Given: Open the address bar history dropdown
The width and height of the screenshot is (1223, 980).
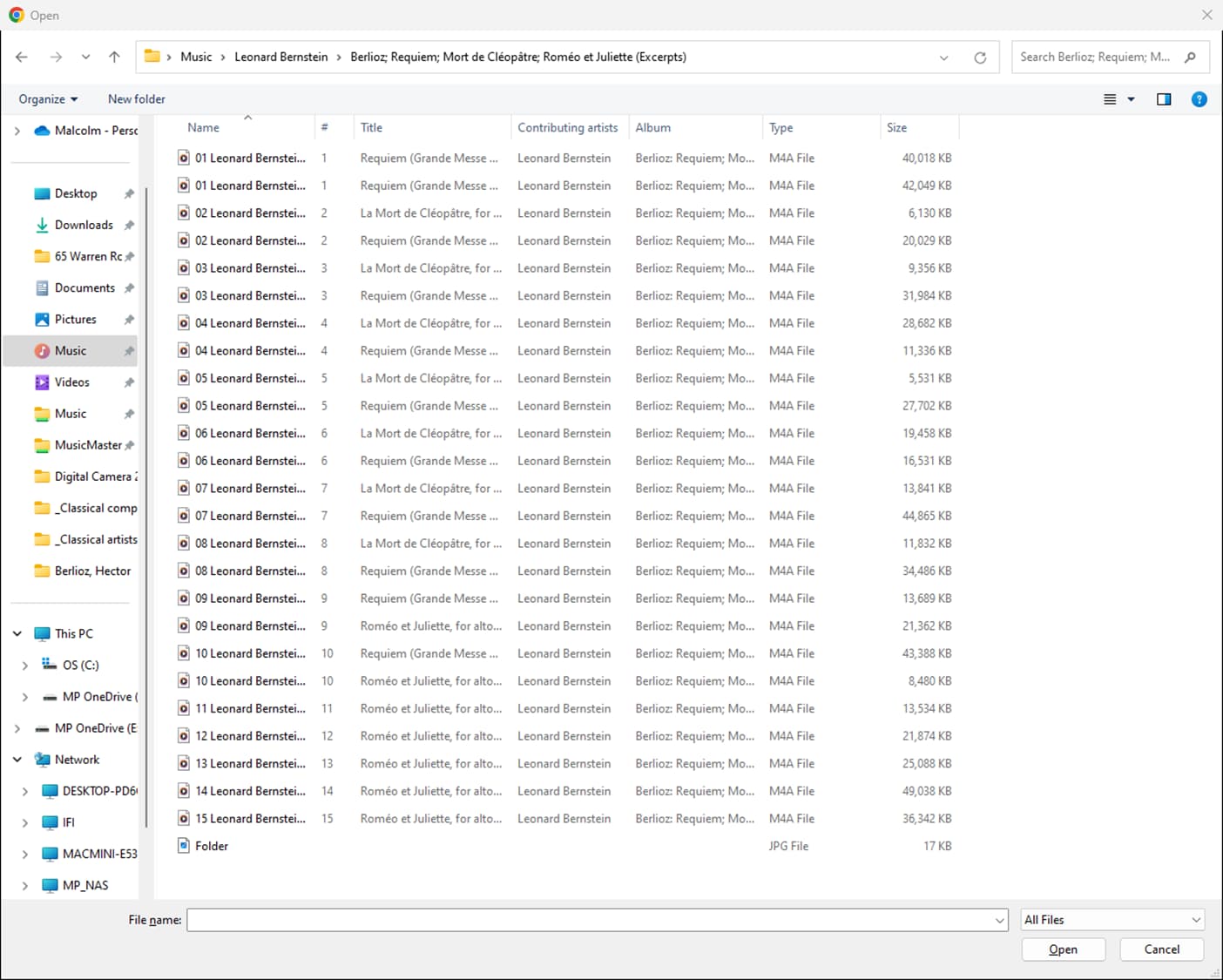Looking at the screenshot, I should coord(943,57).
